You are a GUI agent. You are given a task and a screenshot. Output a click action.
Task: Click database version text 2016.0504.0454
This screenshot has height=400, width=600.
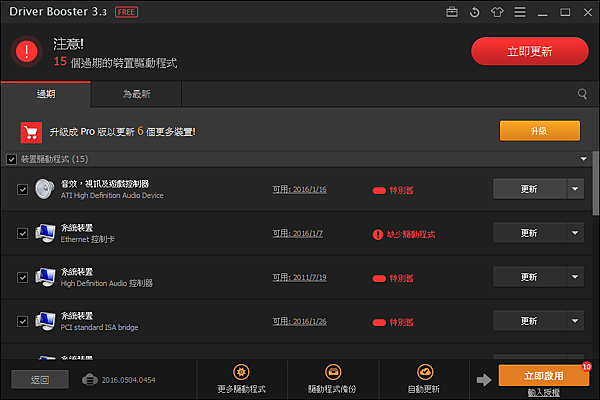[129, 380]
